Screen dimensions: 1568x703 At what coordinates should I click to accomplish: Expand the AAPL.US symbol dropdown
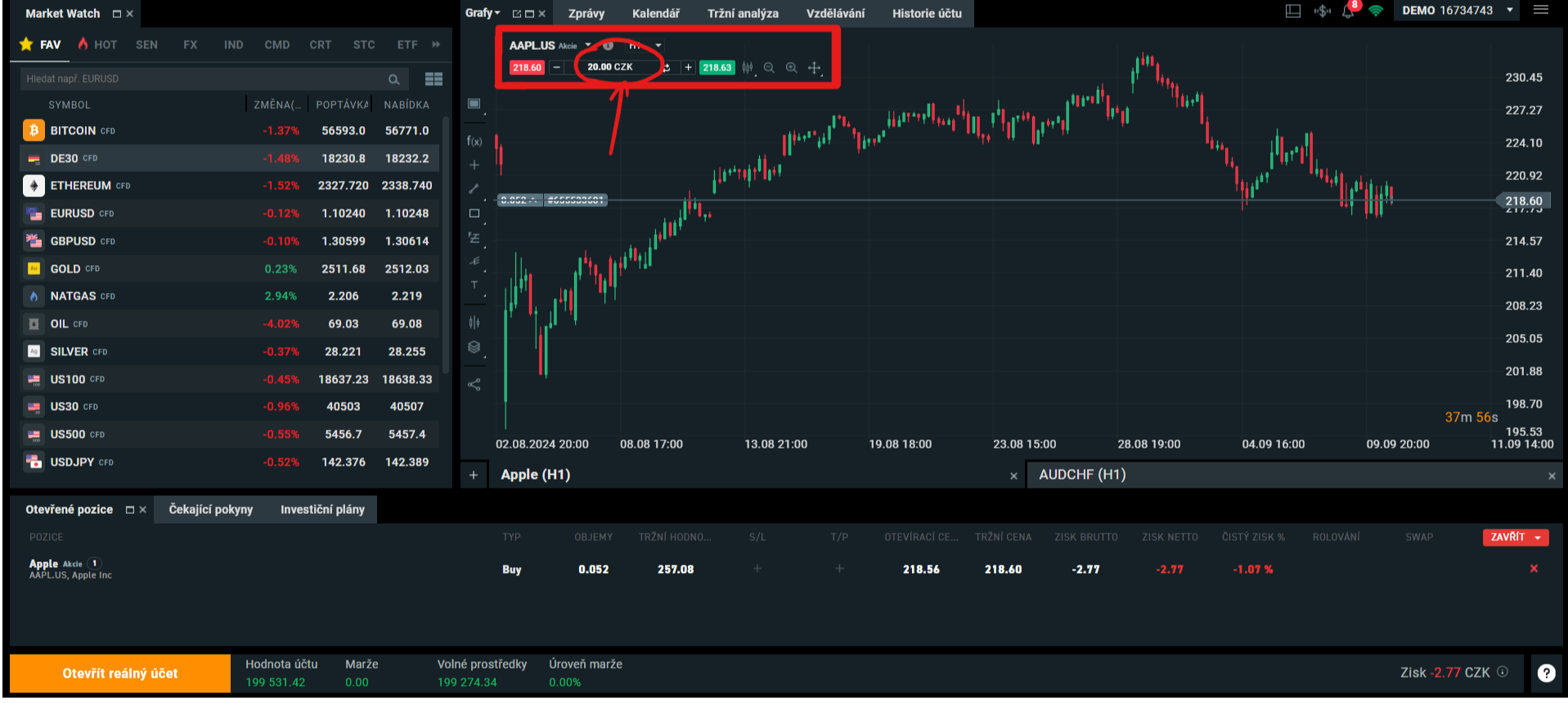(x=588, y=45)
